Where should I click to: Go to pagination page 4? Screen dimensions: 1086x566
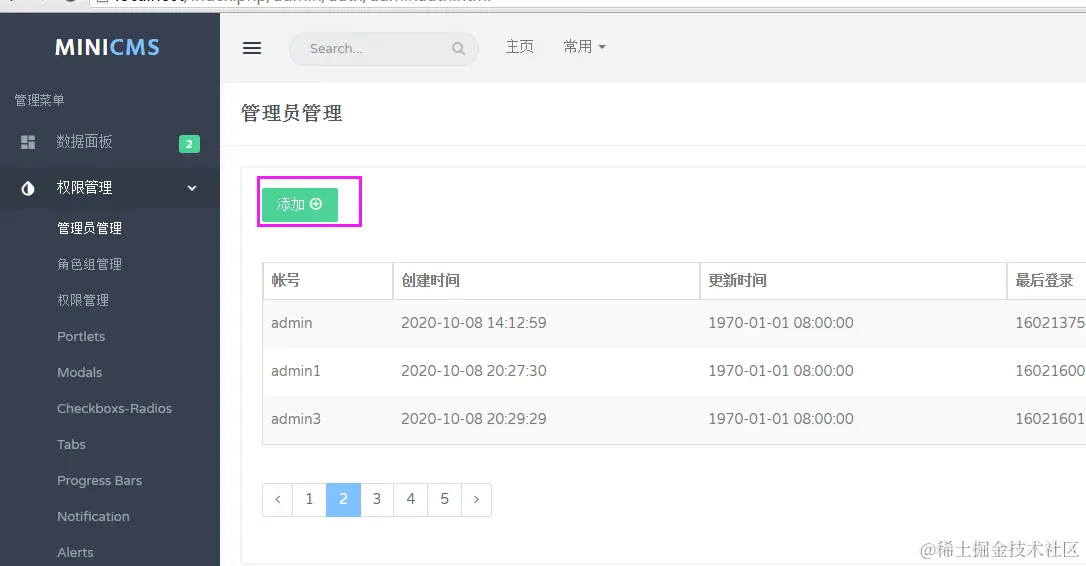click(x=411, y=499)
